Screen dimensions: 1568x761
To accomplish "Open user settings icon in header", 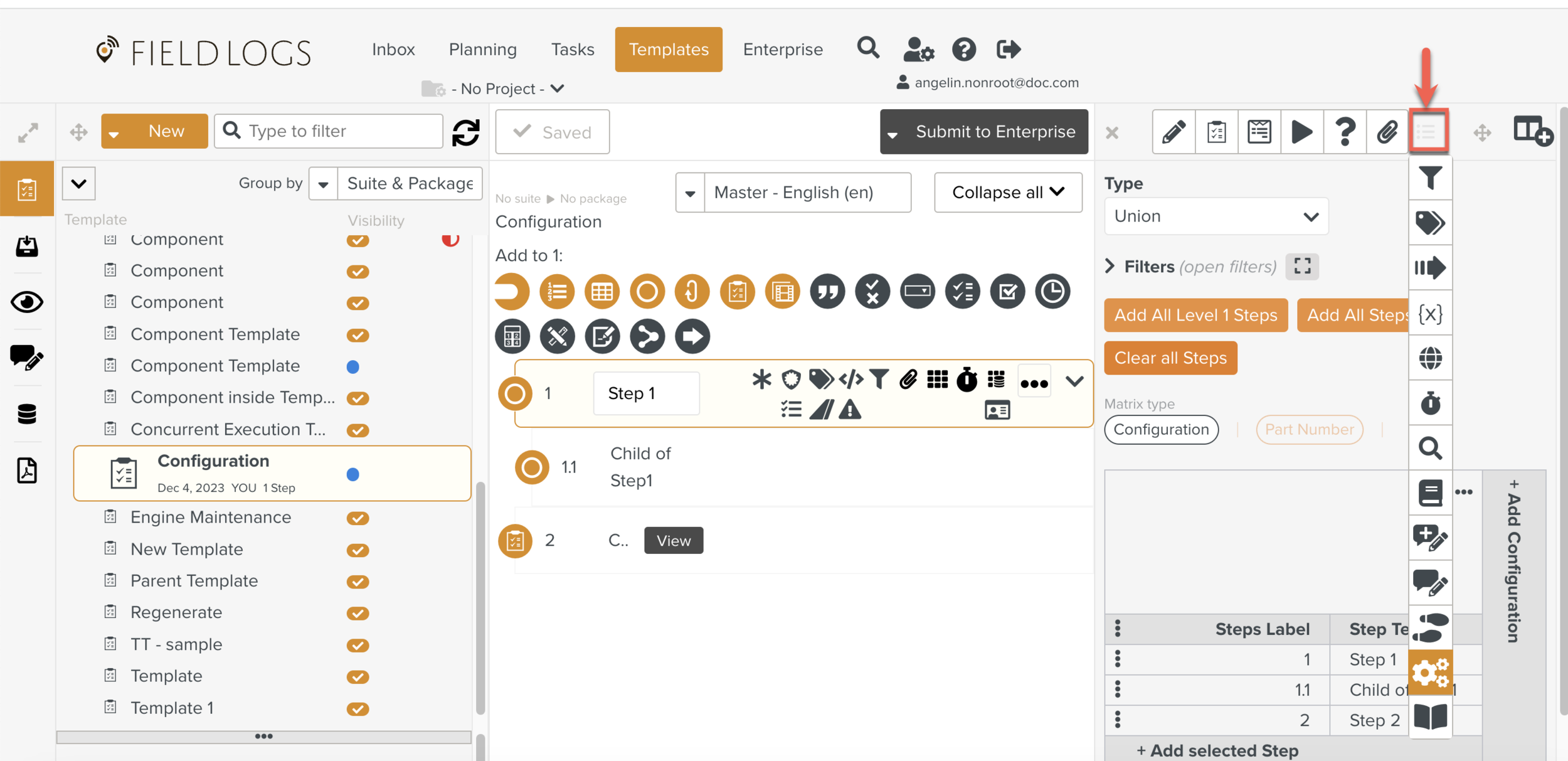I will click(x=918, y=49).
